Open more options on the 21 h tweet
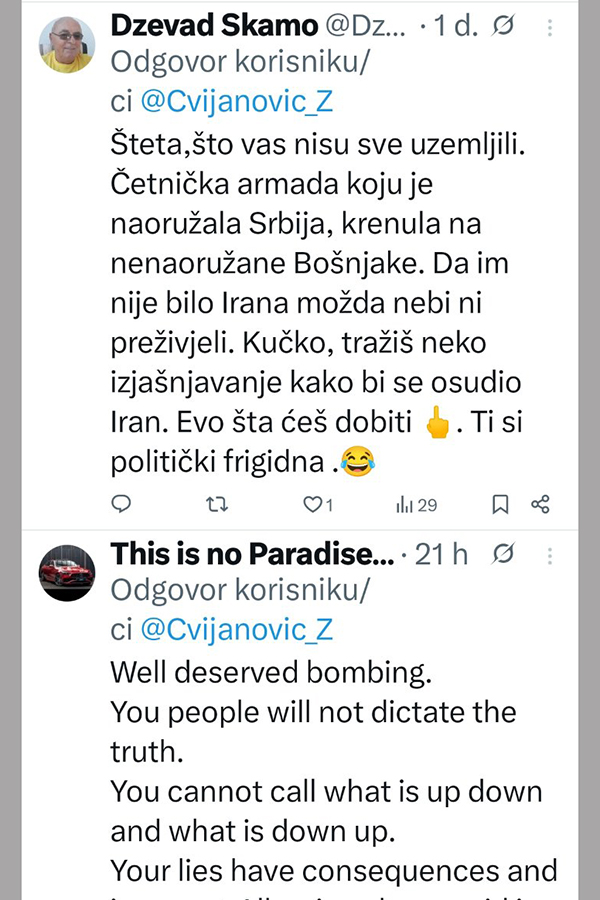The width and height of the screenshot is (600, 900). click(x=549, y=554)
